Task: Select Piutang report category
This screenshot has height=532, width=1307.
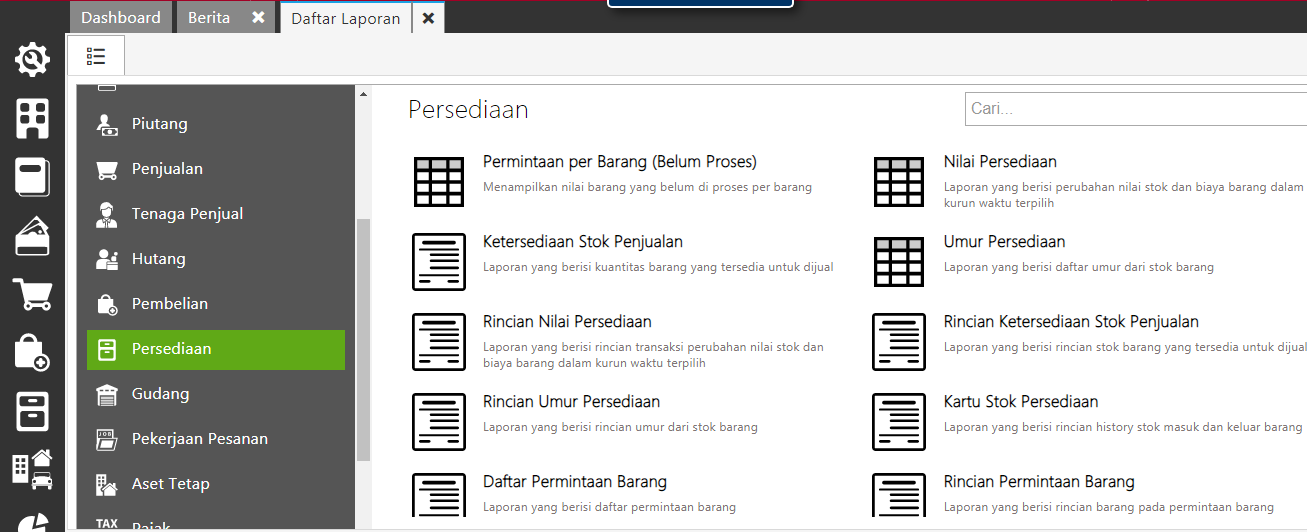Action: click(159, 124)
